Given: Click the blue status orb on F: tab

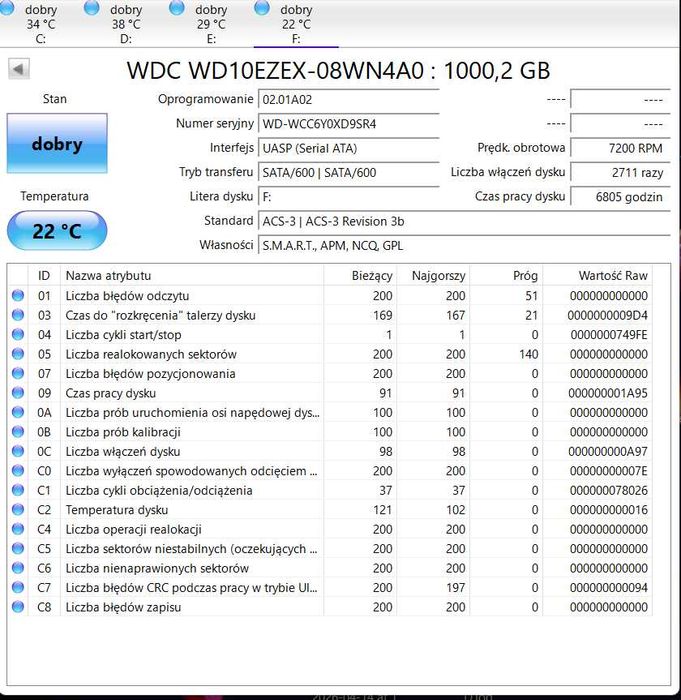Looking at the screenshot, I should 262,8.
